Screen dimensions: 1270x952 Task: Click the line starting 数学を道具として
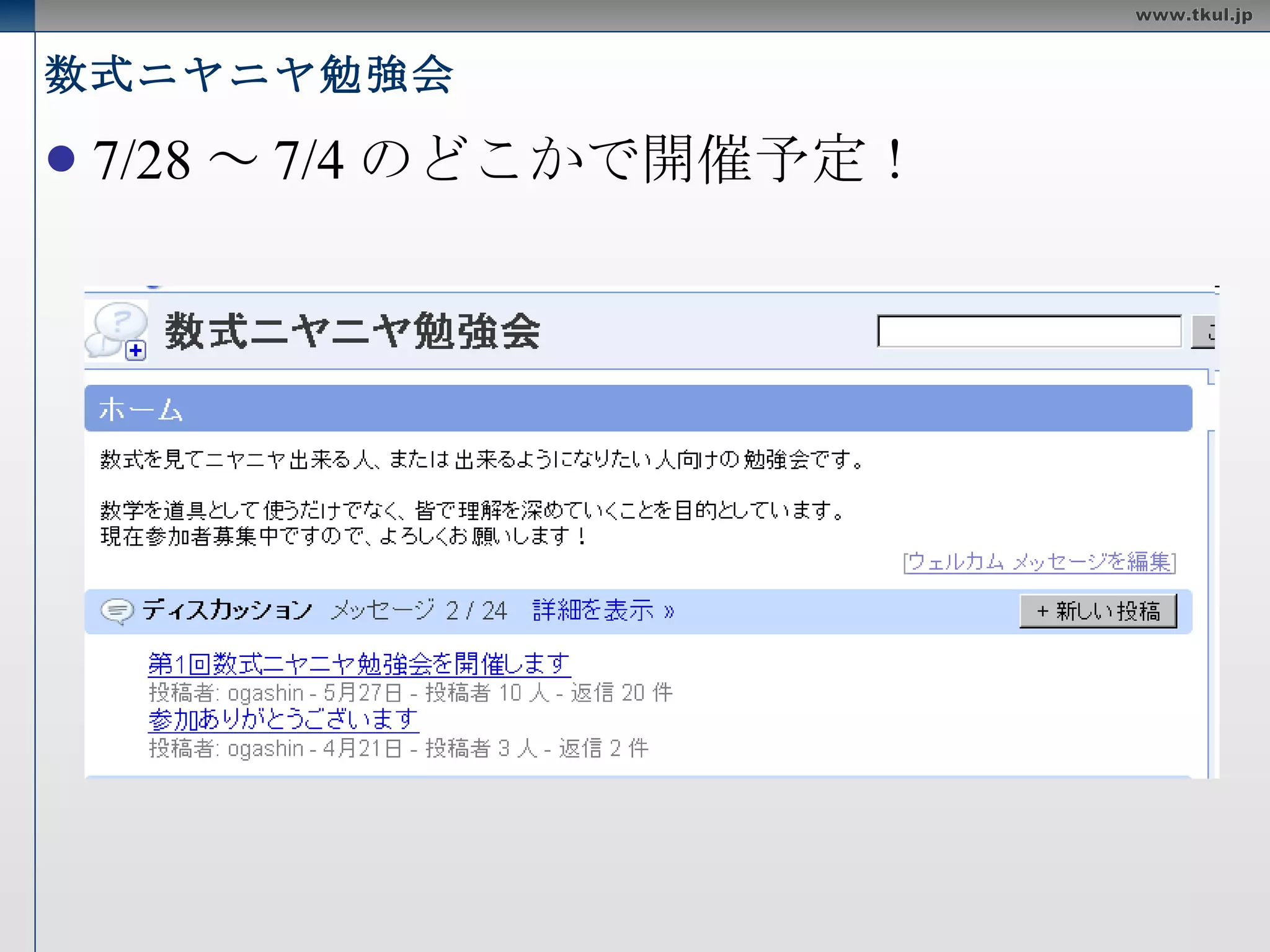click(x=473, y=510)
